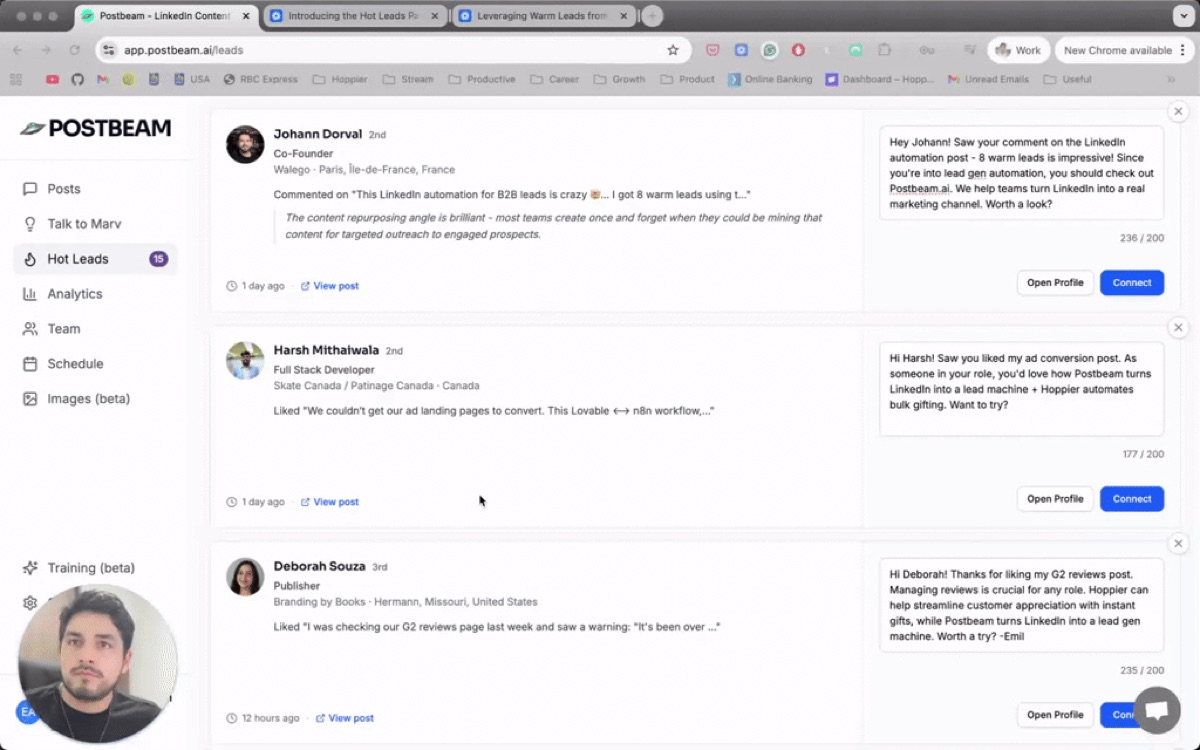Viewport: 1200px width, 750px height.
Task: View post in Johann Dorval's card
Action: [330, 286]
